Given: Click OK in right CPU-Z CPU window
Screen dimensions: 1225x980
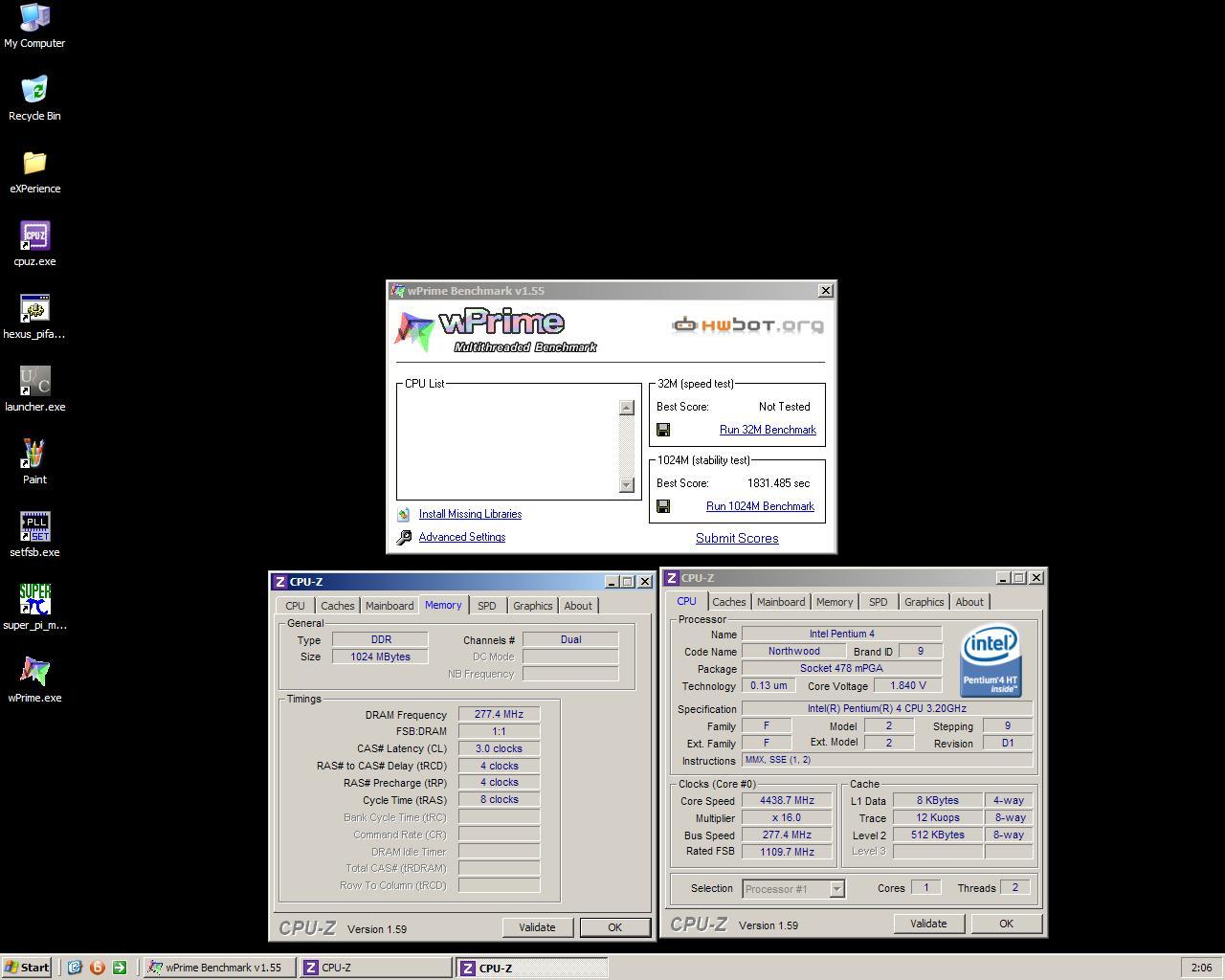Looking at the screenshot, I should click(1006, 924).
